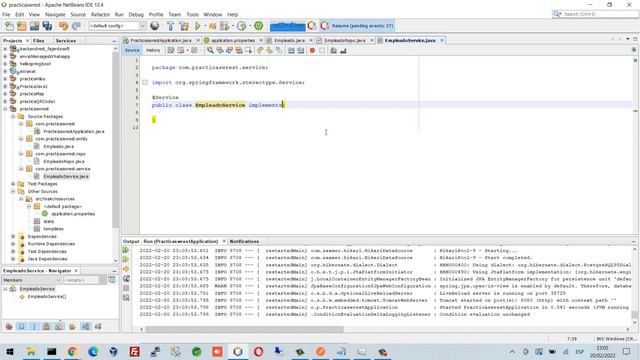Toggle Sort by Source in Navigator
This screenshot has height=360, width=640.
(98, 327)
